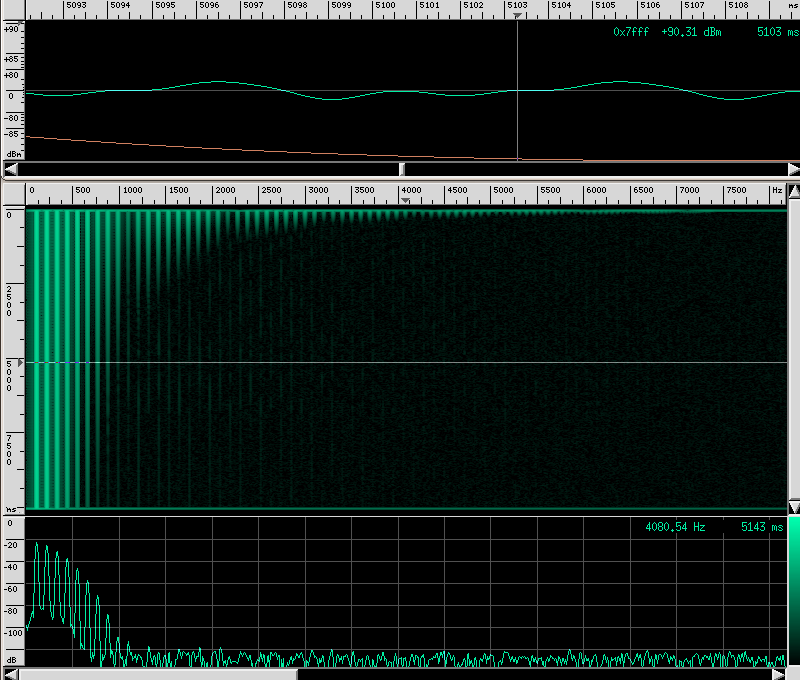Click the green color scale bar
The image size is (800, 680).
point(794,590)
